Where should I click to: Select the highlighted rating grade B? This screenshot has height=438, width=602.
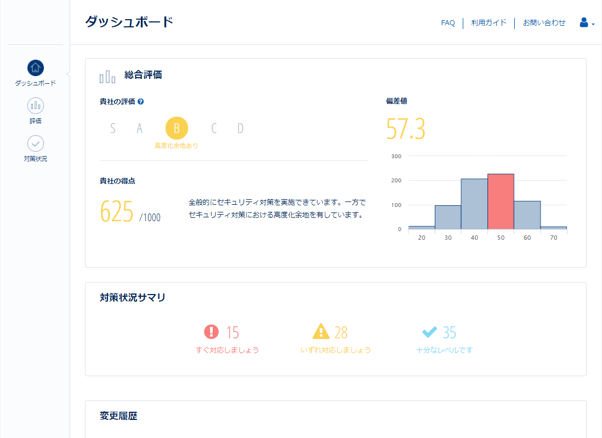click(177, 128)
